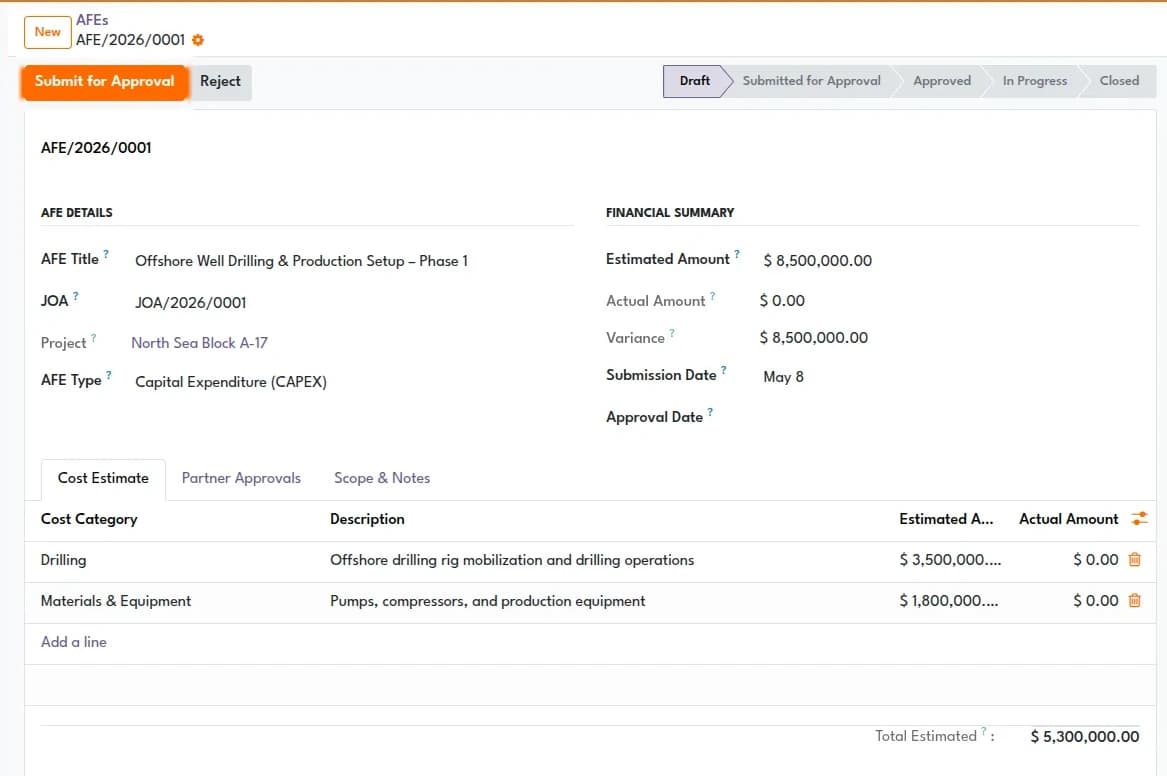This screenshot has height=776, width=1167.
Task: Show the Submission Date help tooltip
Action: [x=723, y=370]
